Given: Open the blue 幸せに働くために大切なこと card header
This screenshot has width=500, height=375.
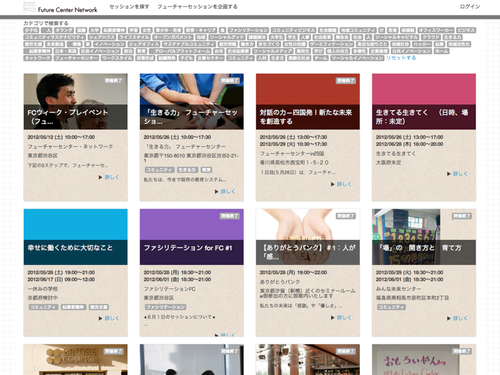Looking at the screenshot, I should [x=76, y=237].
